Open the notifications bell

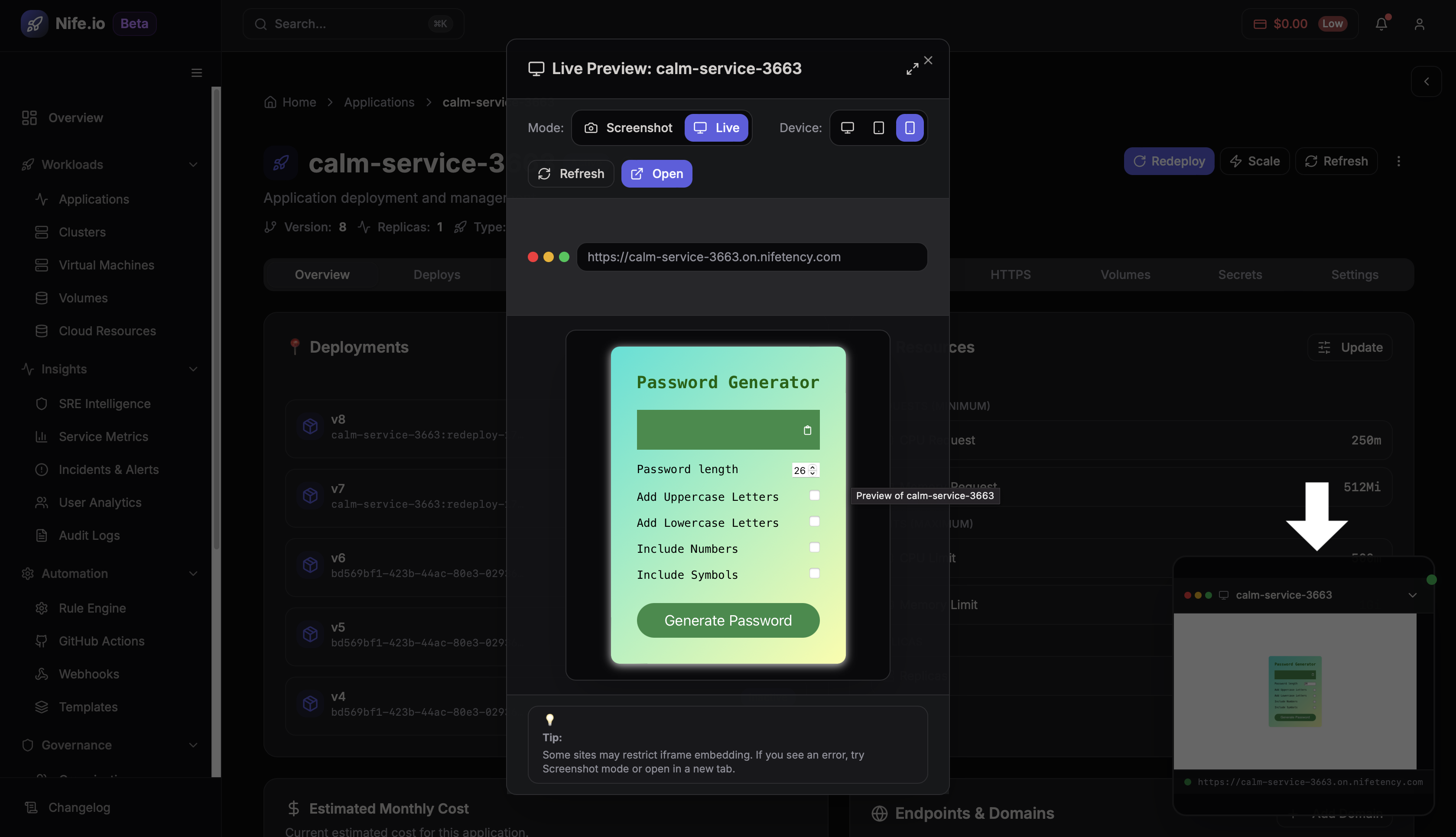point(1381,23)
